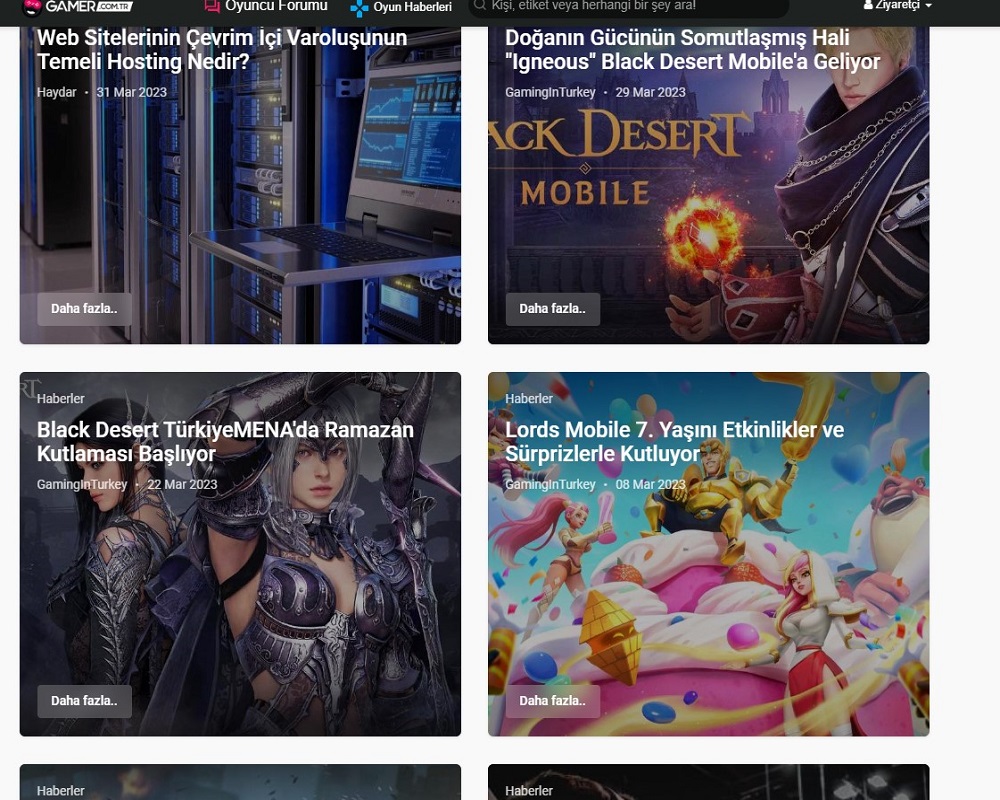The image size is (1000, 800).
Task: Click Haberler category on bottom-left card
Action: click(x=61, y=791)
